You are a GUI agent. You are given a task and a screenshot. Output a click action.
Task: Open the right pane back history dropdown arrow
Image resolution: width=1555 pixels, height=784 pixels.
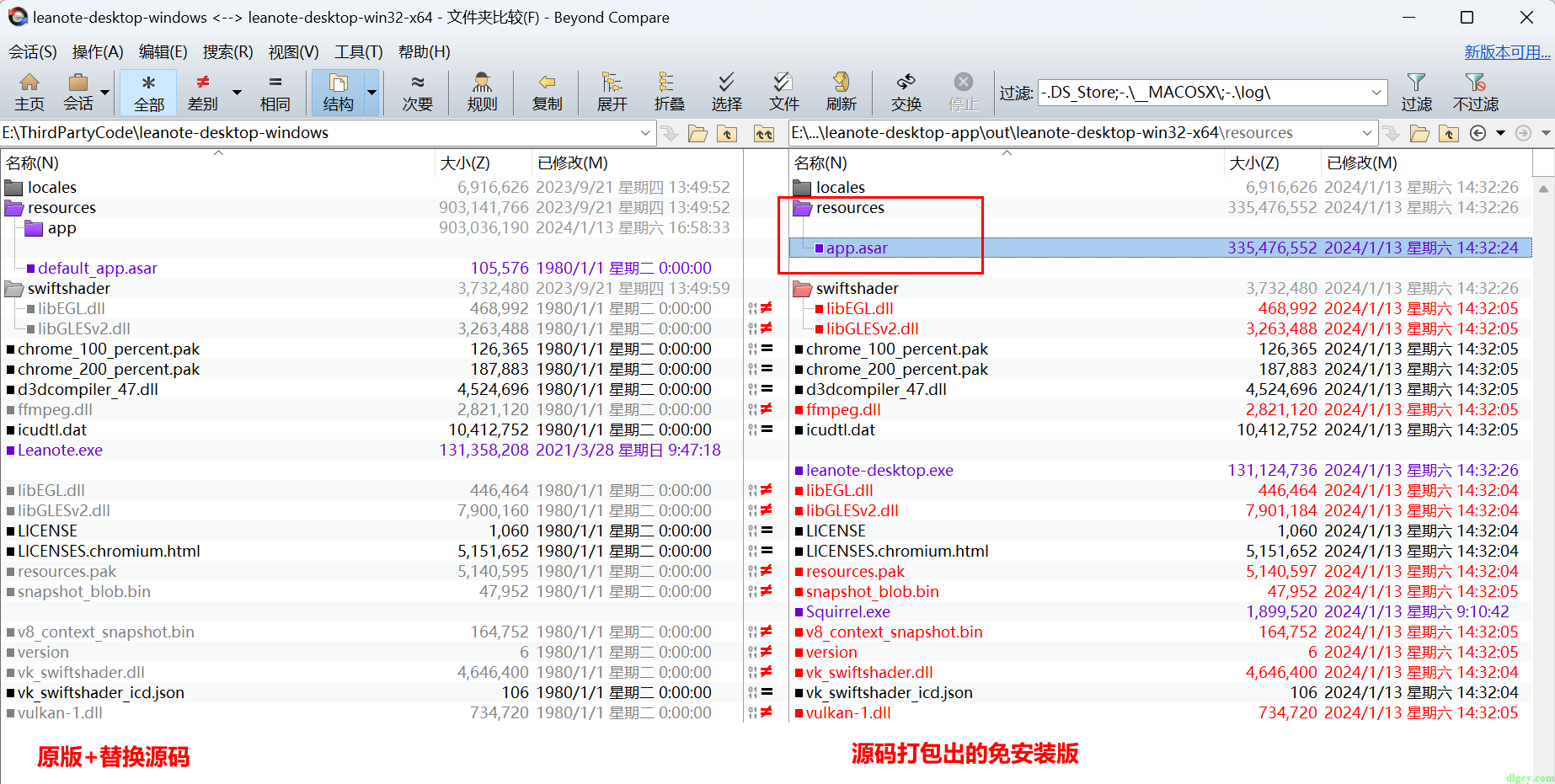coord(1500,133)
